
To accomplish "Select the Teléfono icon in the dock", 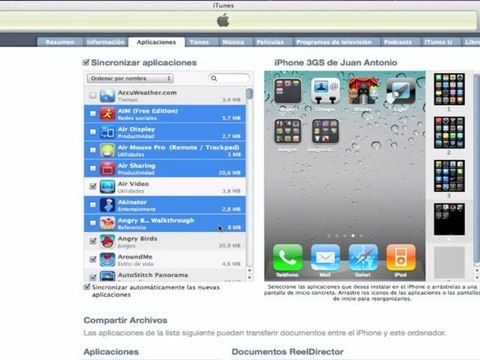I will click(x=287, y=257).
